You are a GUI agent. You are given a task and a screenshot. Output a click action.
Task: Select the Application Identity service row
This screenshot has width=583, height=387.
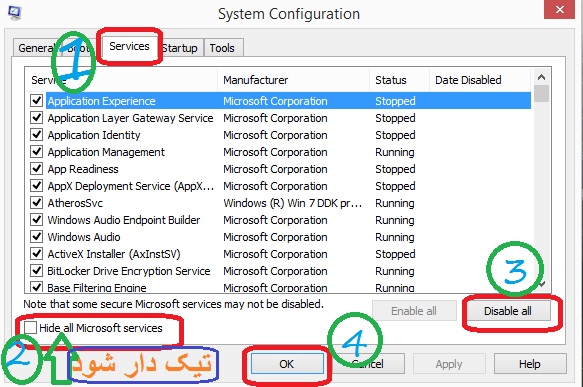click(279, 135)
